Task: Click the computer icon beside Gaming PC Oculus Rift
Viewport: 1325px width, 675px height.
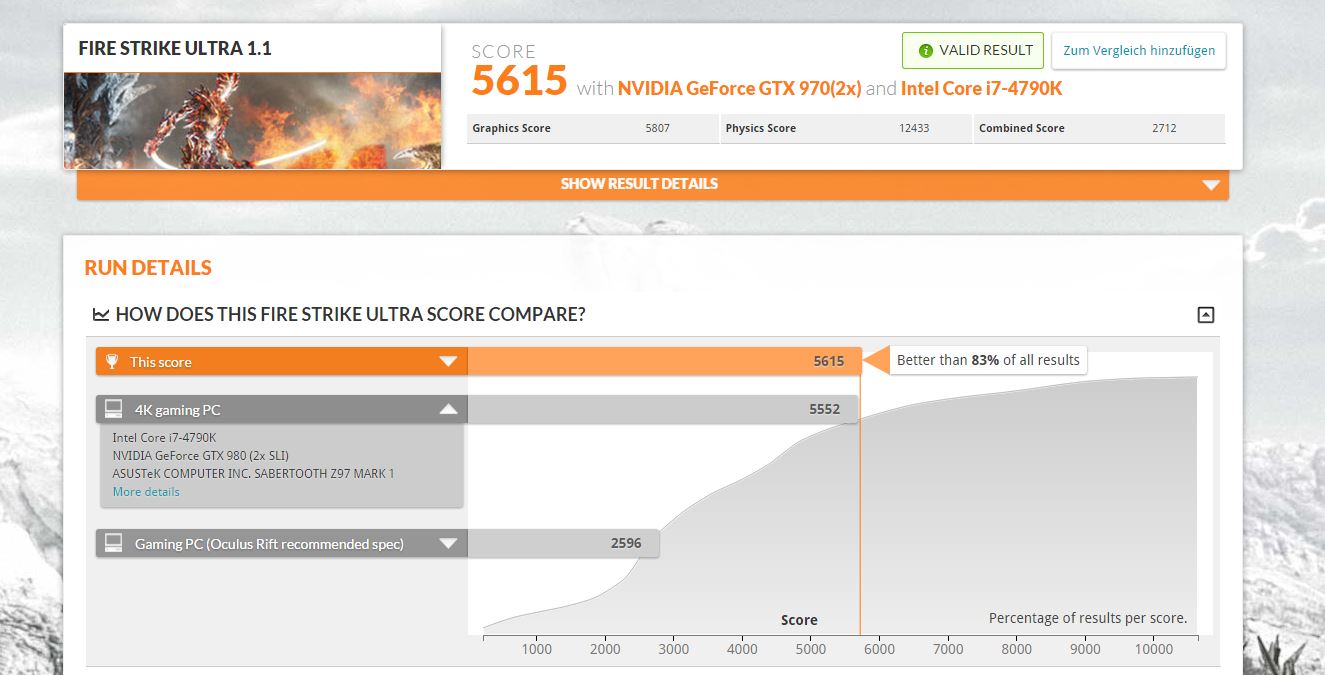Action: (114, 543)
